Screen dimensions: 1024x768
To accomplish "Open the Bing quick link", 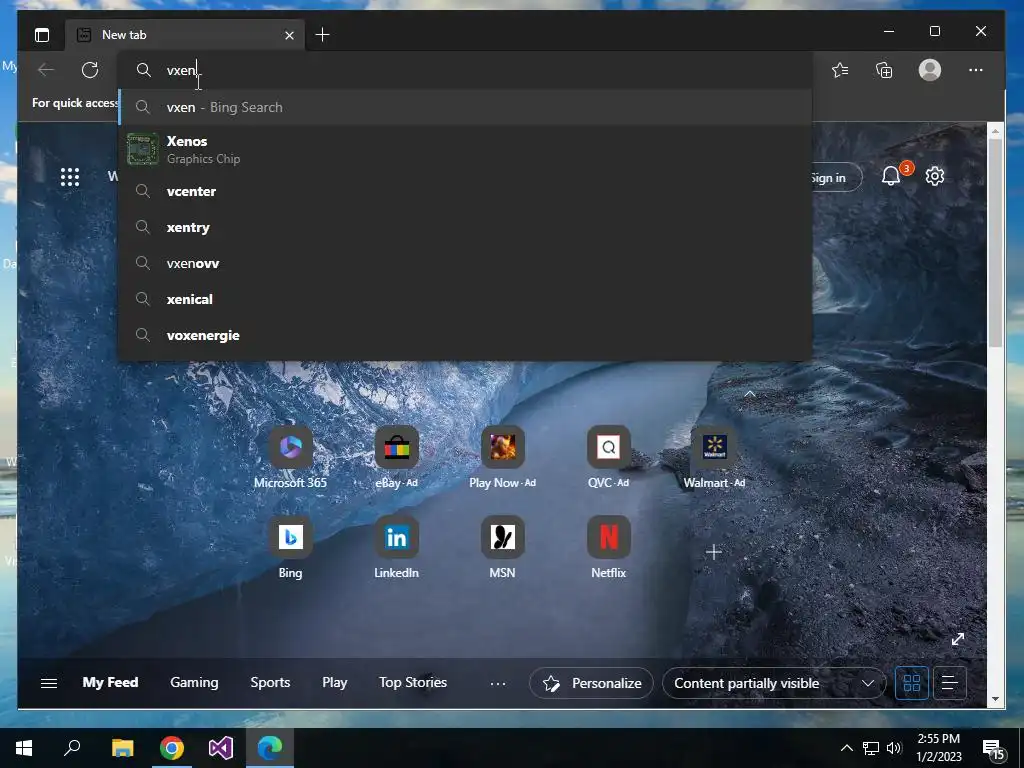I will [x=291, y=547].
